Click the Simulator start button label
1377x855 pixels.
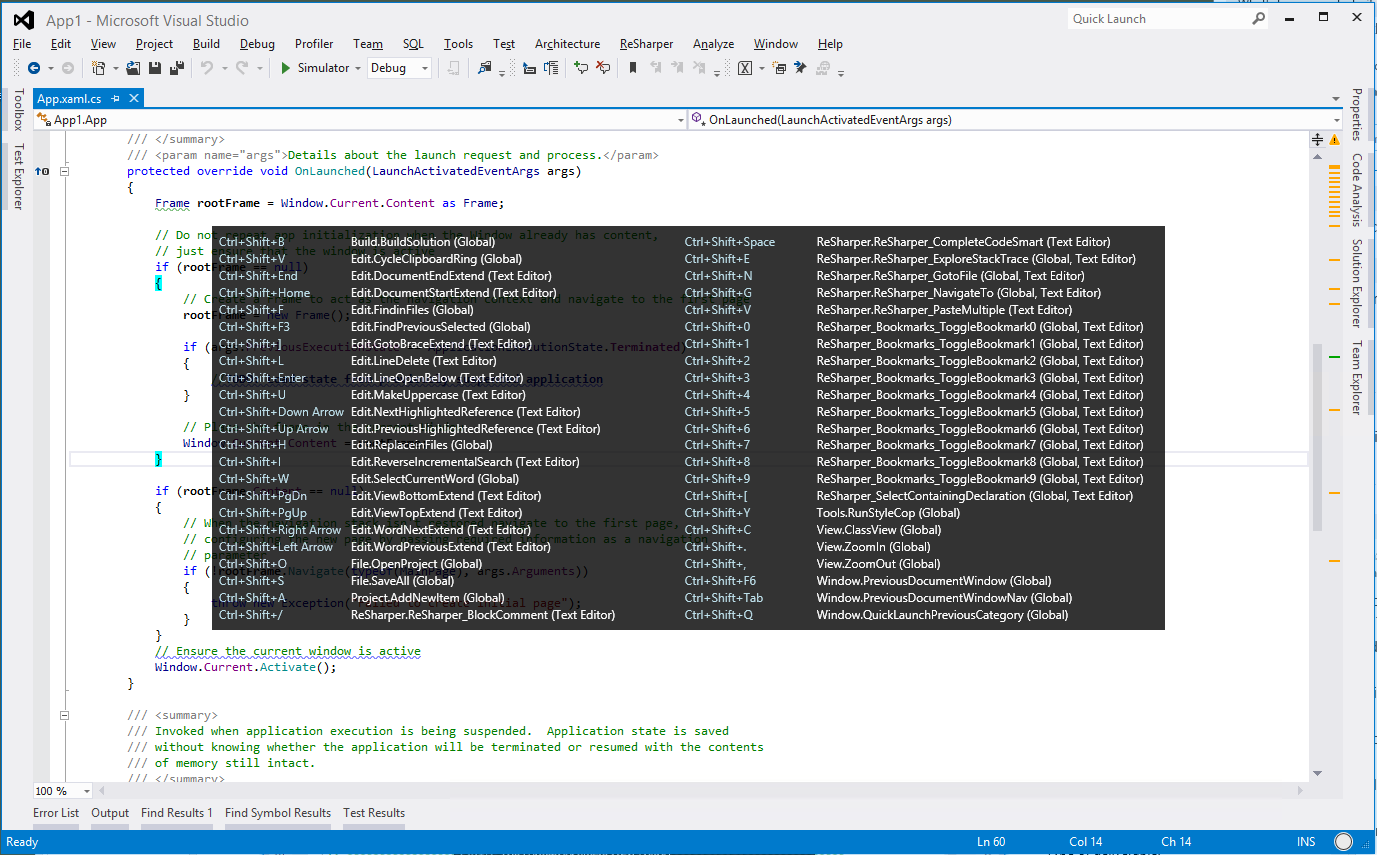pyautogui.click(x=324, y=68)
